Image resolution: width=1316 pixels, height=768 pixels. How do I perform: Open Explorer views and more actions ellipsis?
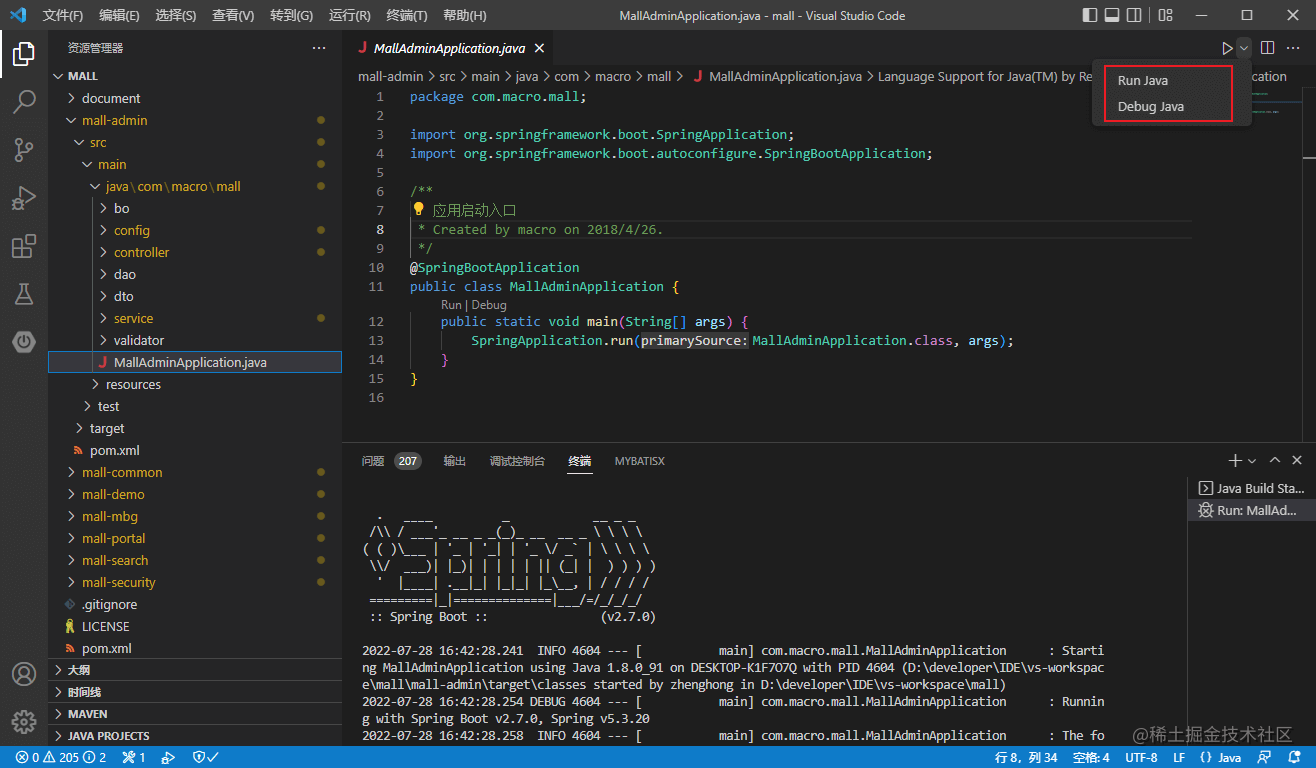click(x=319, y=48)
